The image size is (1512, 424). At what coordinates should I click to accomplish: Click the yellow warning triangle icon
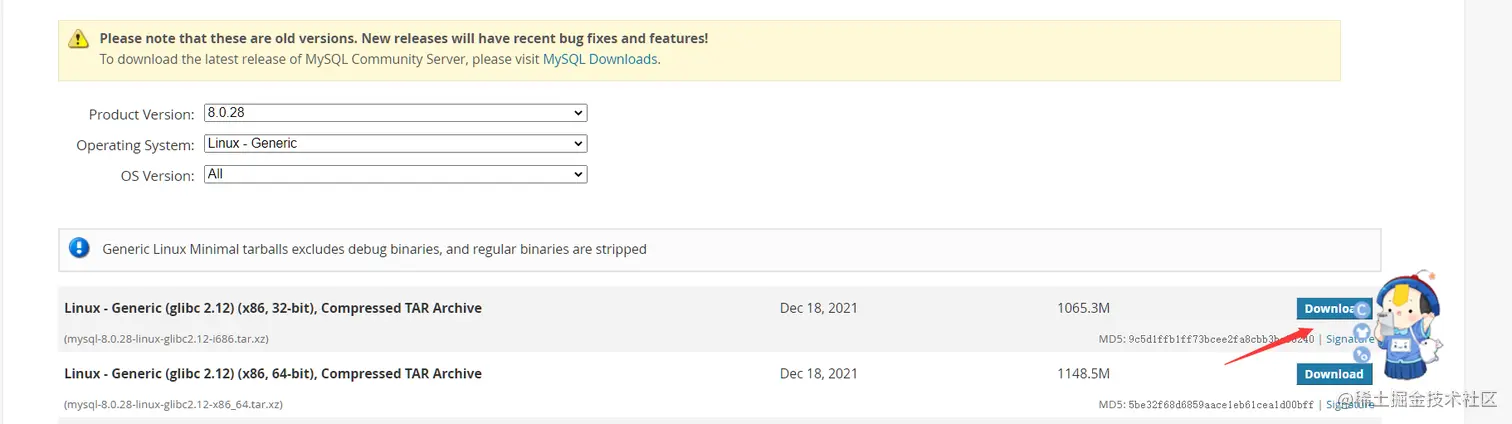(79, 39)
